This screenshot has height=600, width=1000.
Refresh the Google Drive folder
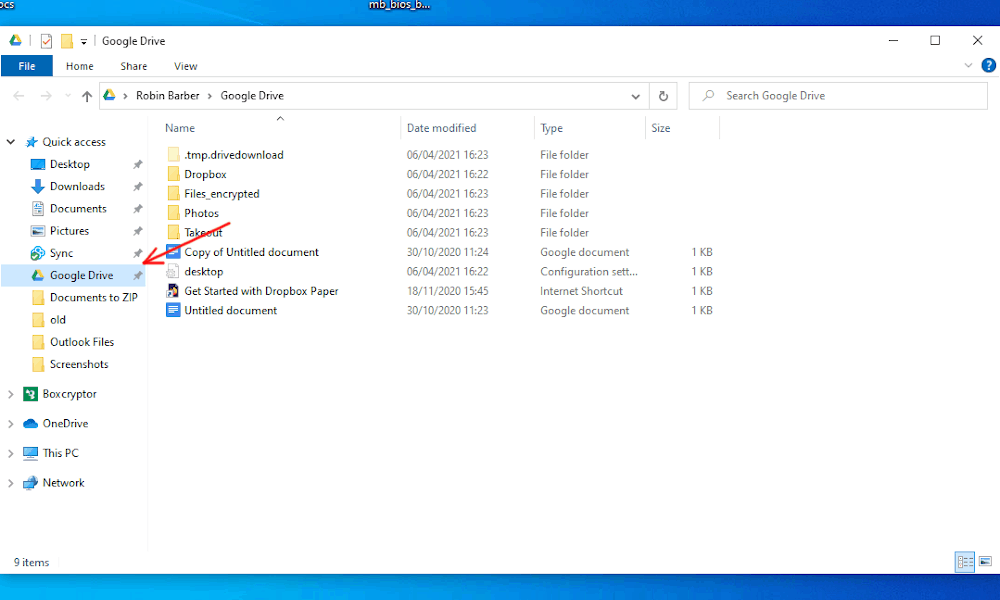tap(663, 96)
